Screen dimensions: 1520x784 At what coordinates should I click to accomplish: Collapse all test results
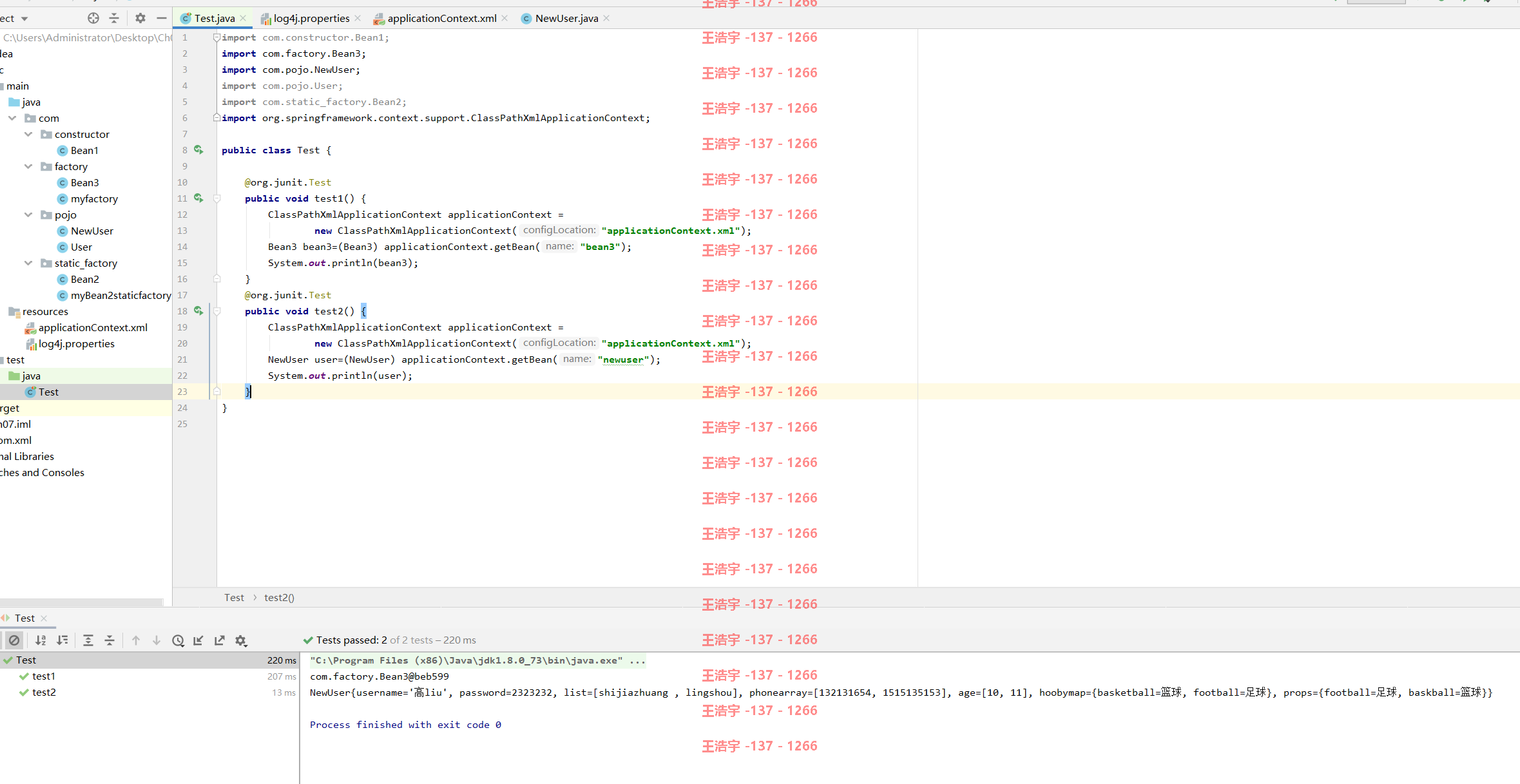[110, 640]
